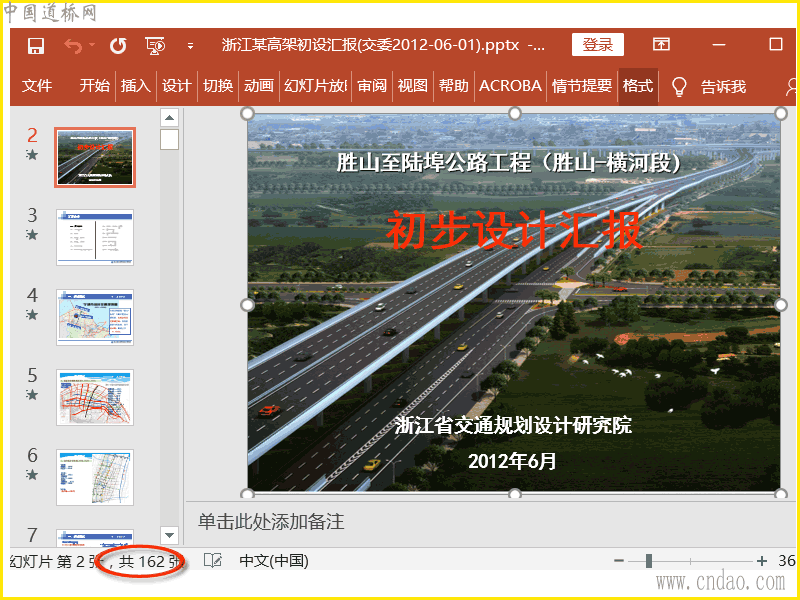
Task: Click the text 浙江省交通规划设计研究院
Action: 513,425
